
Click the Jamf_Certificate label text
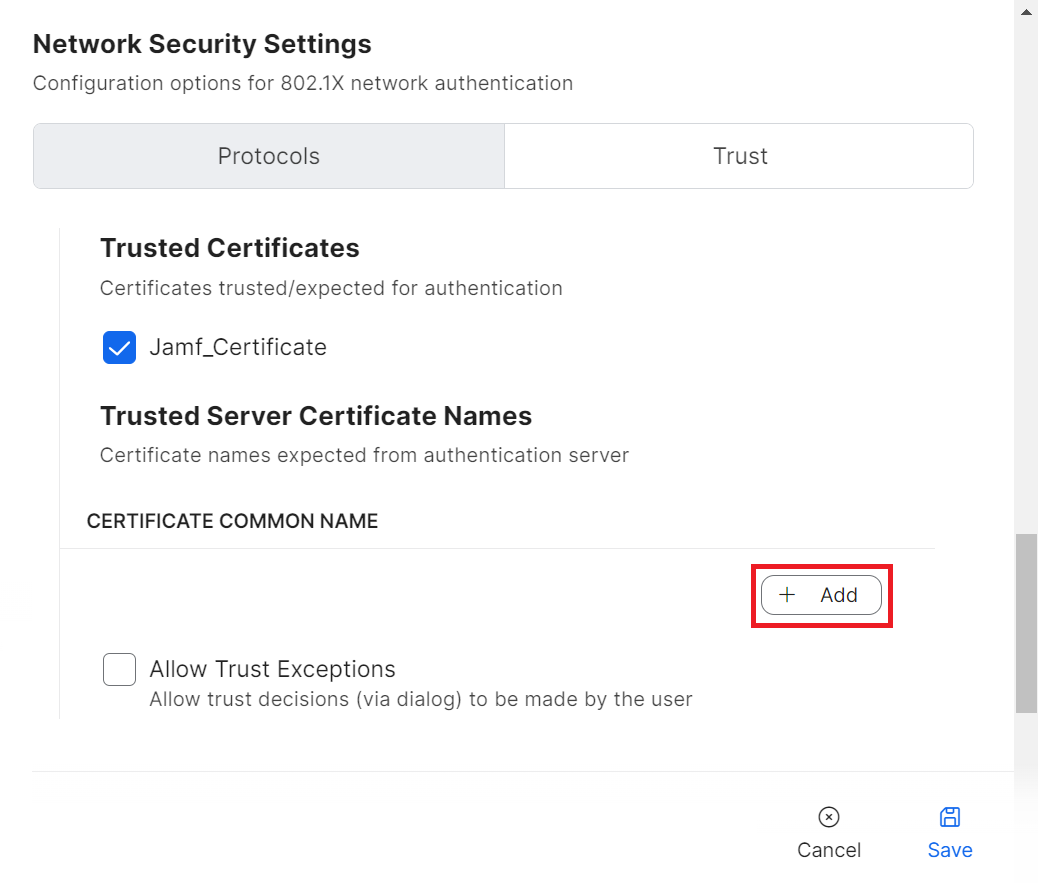[x=238, y=348]
